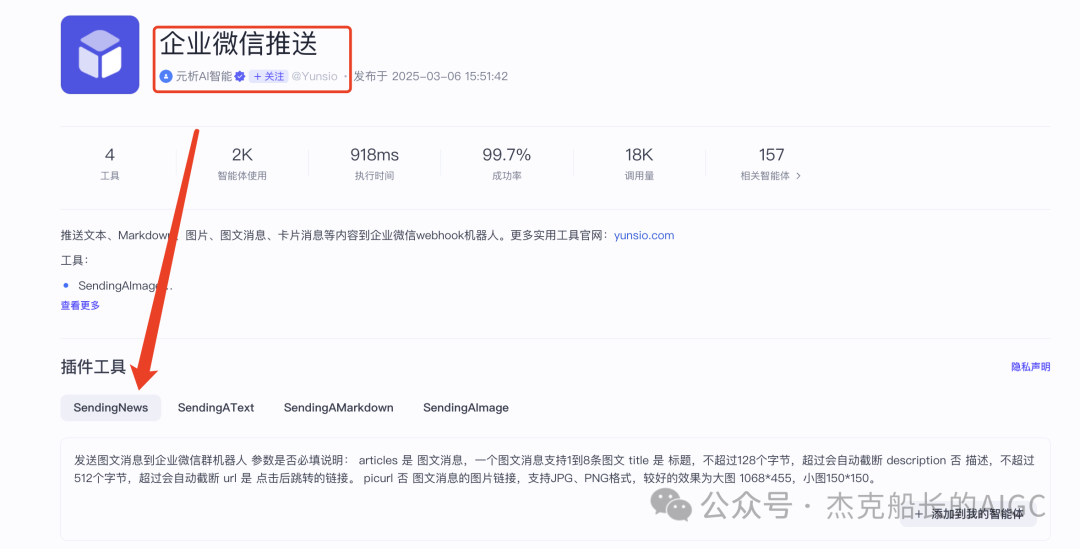Visit the yunsio.com website link
1080x549 pixels.
[644, 236]
